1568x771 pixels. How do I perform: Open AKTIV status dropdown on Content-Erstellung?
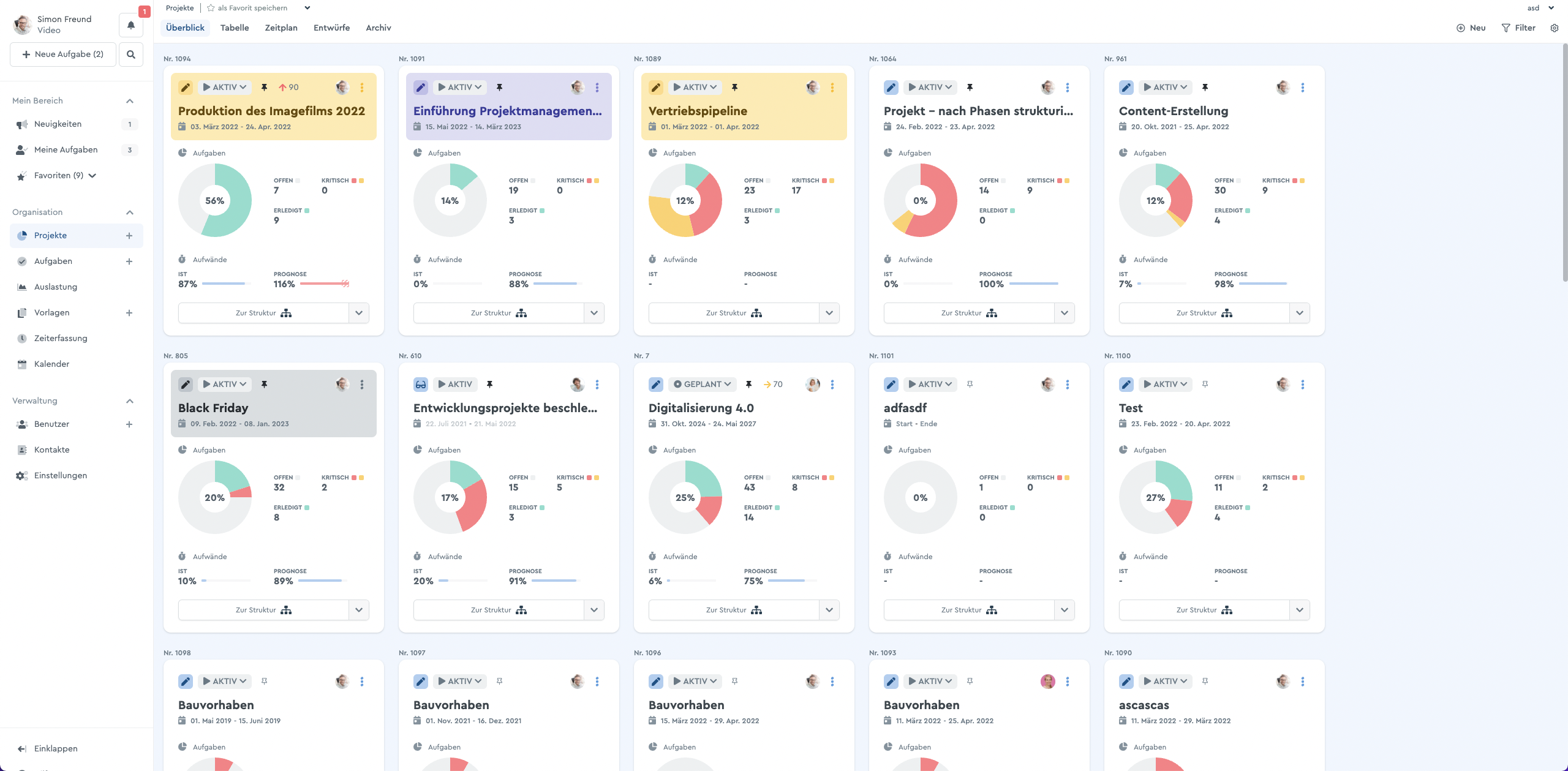pos(1166,88)
